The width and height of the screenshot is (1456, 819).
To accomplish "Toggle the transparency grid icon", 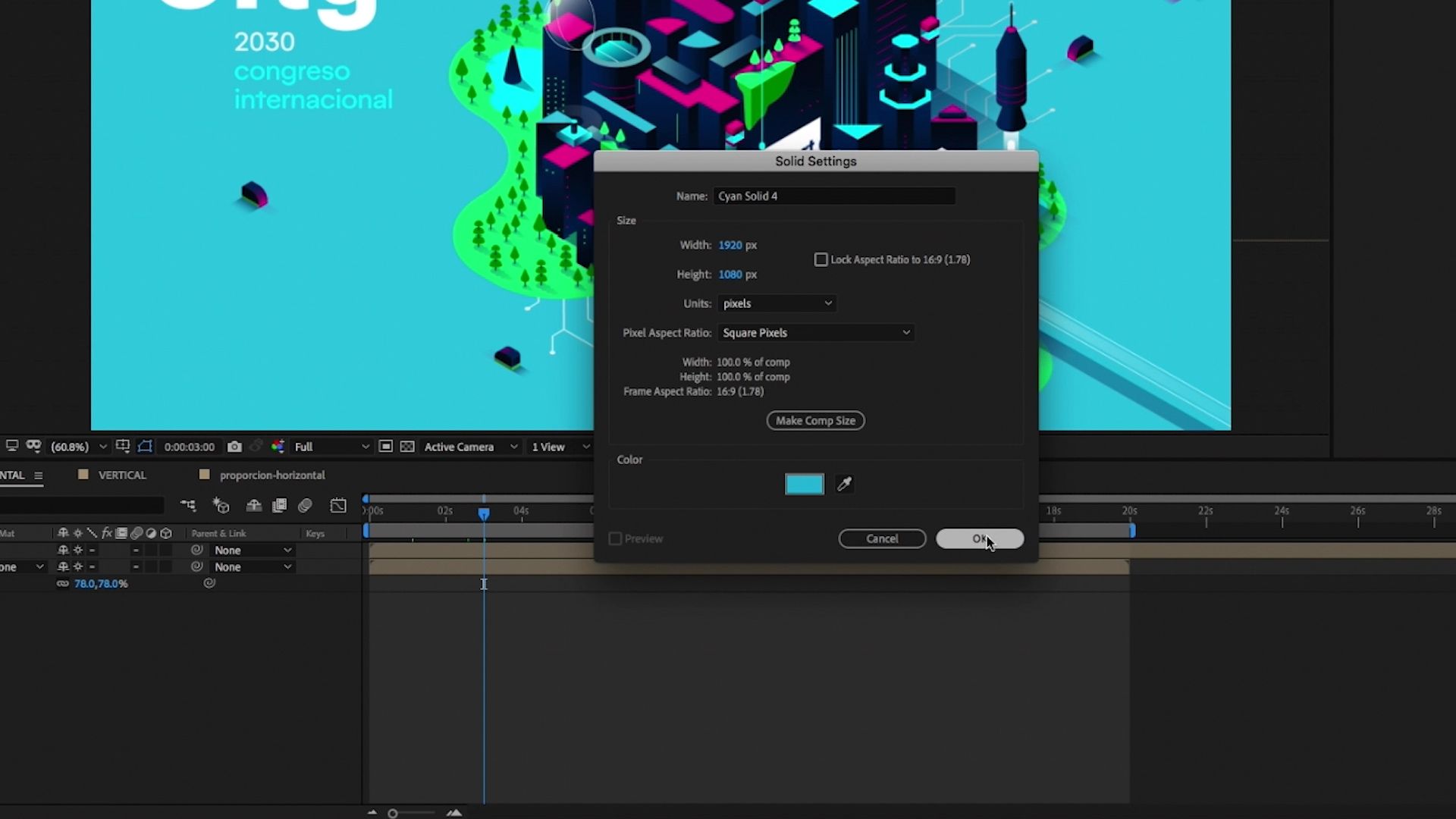I will point(407,447).
